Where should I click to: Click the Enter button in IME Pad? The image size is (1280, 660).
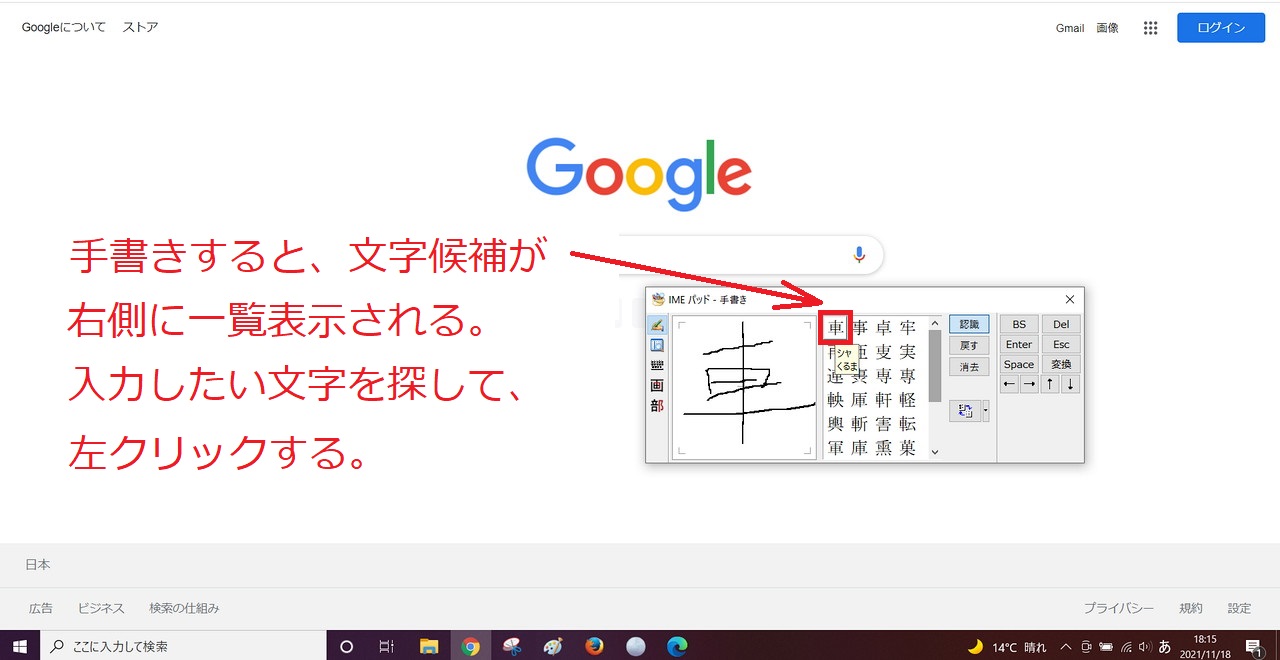tap(1019, 344)
